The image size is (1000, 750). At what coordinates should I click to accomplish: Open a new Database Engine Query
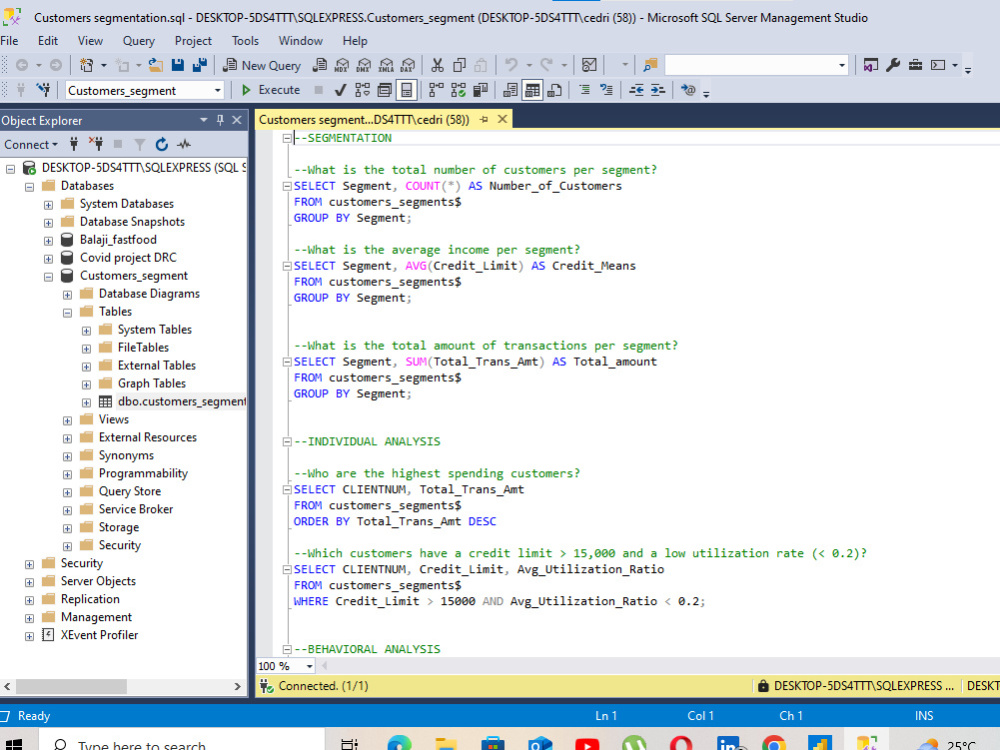coord(320,65)
